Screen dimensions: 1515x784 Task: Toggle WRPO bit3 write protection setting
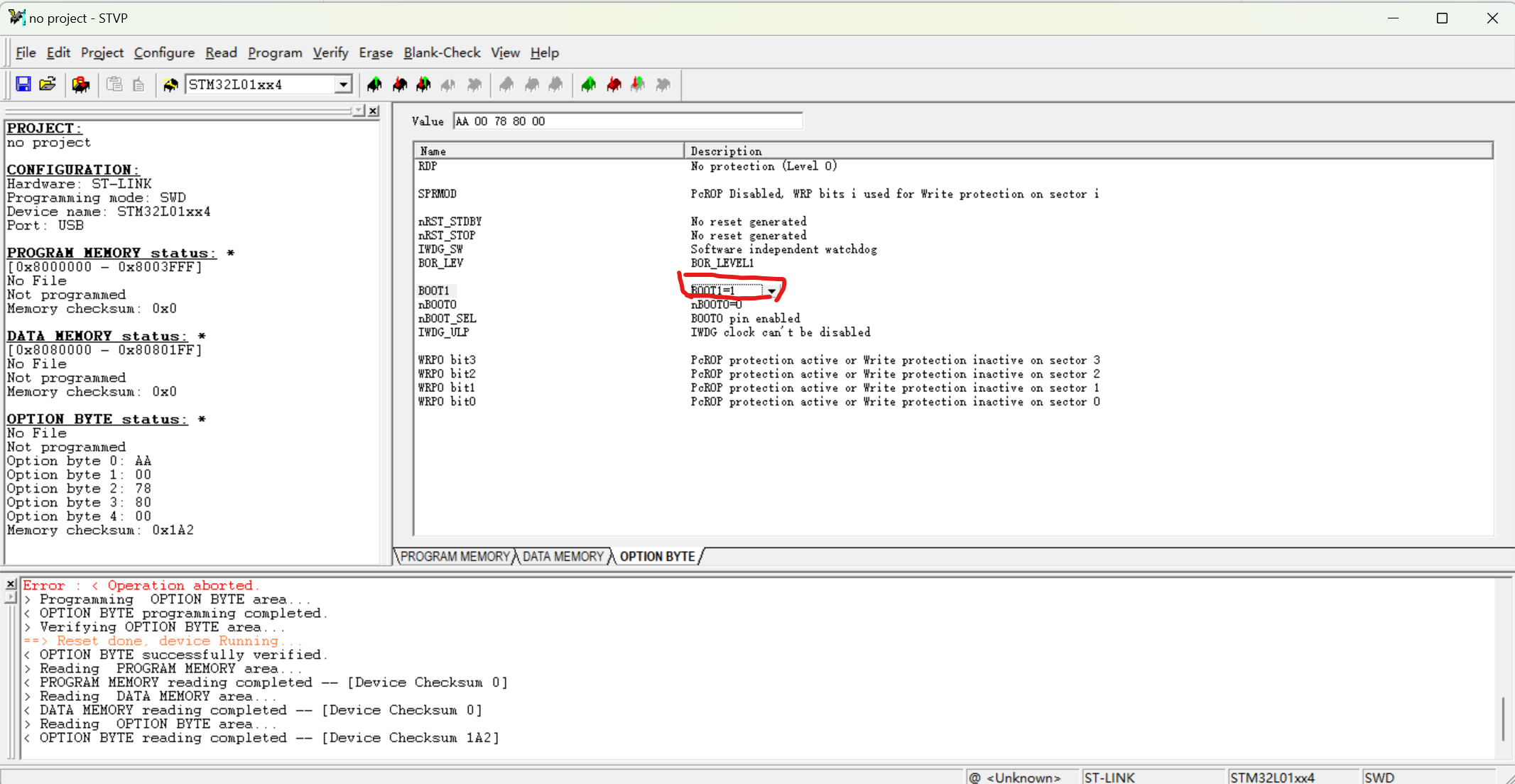(x=895, y=360)
